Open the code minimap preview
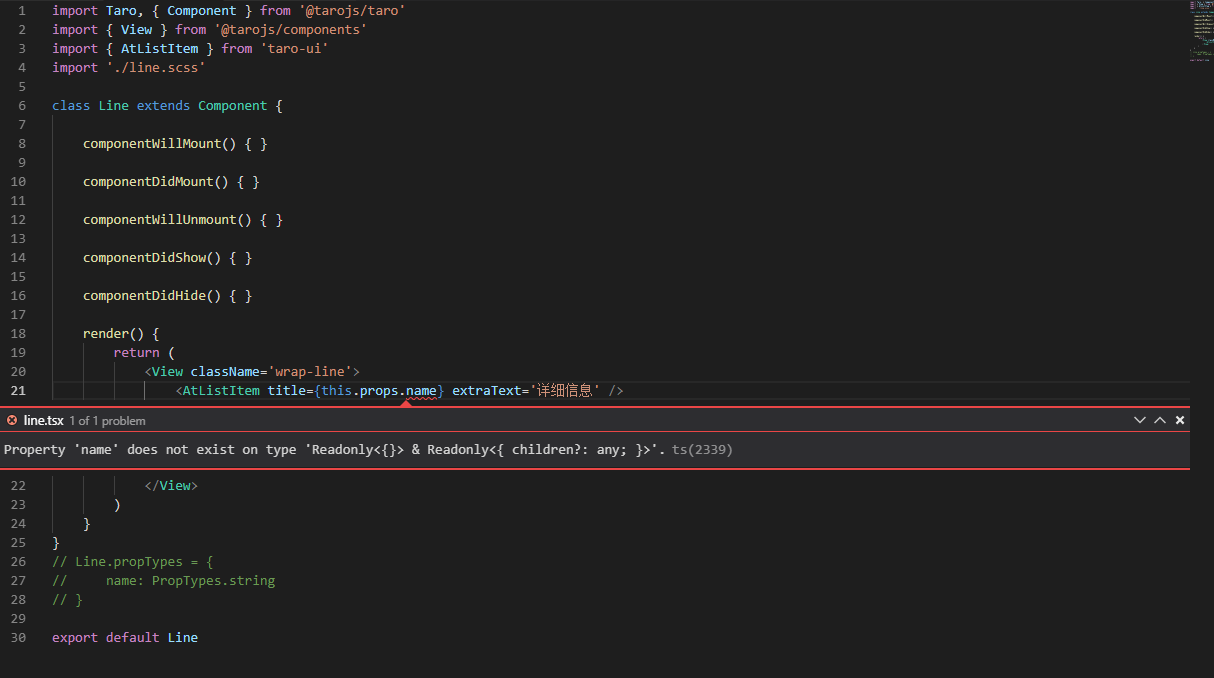The width and height of the screenshot is (1214, 678). [x=1201, y=32]
